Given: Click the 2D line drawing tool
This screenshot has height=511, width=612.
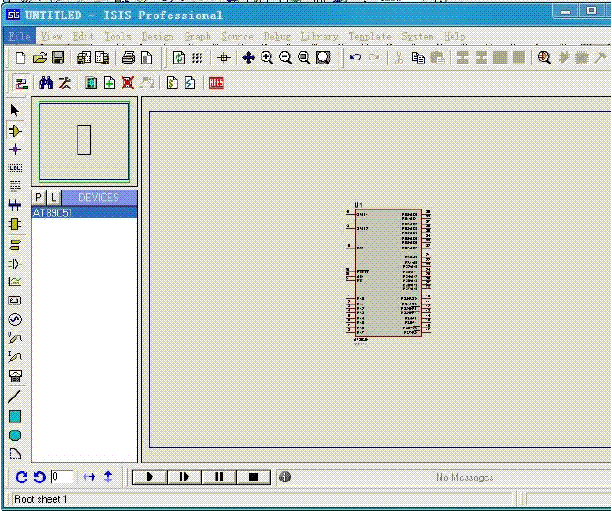Looking at the screenshot, I should tap(15, 396).
